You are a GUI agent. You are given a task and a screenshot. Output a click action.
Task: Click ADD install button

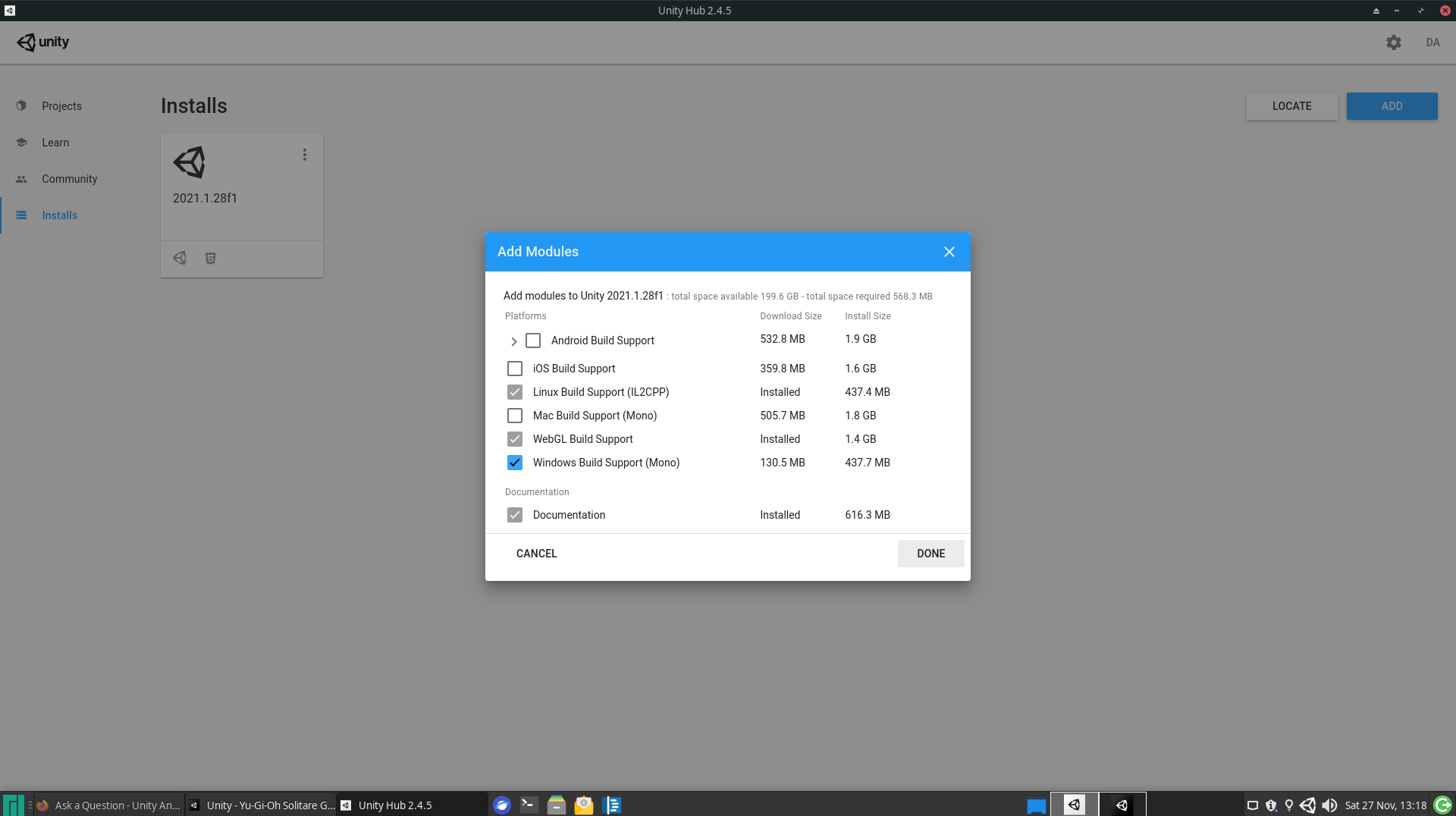click(1392, 106)
